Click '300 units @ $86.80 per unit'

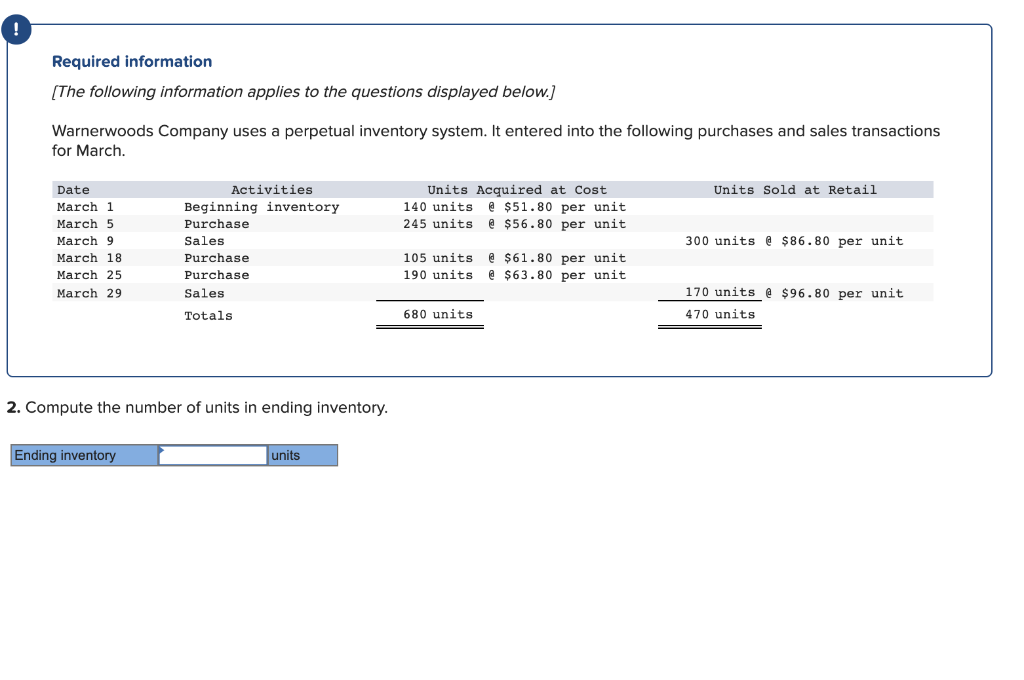coord(794,241)
